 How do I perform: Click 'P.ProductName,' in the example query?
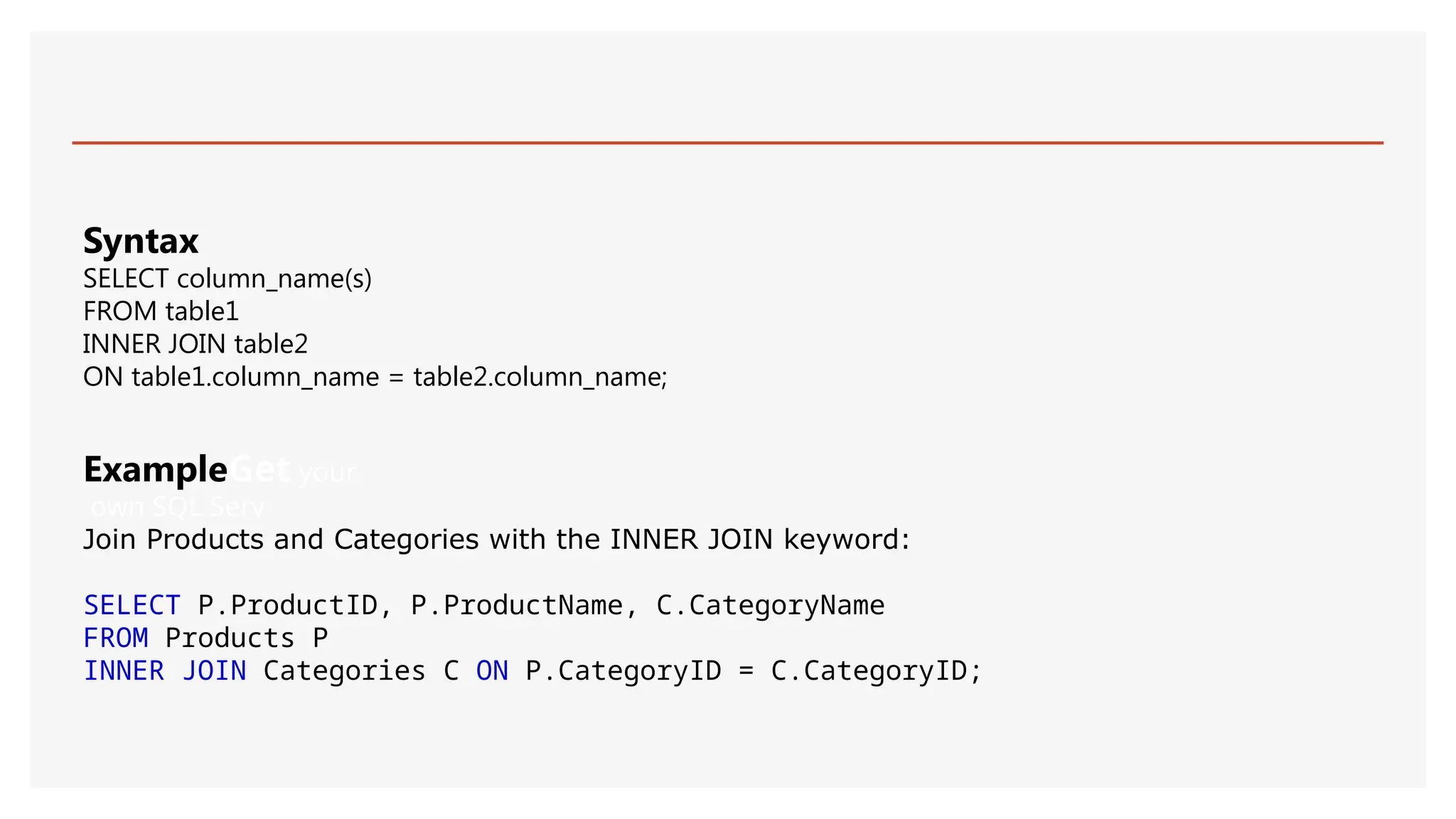(524, 605)
